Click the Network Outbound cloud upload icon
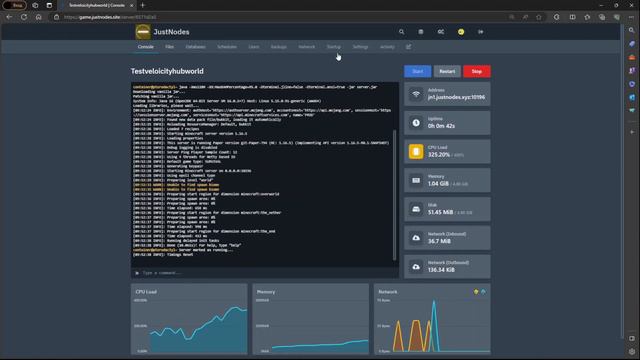 (416, 267)
